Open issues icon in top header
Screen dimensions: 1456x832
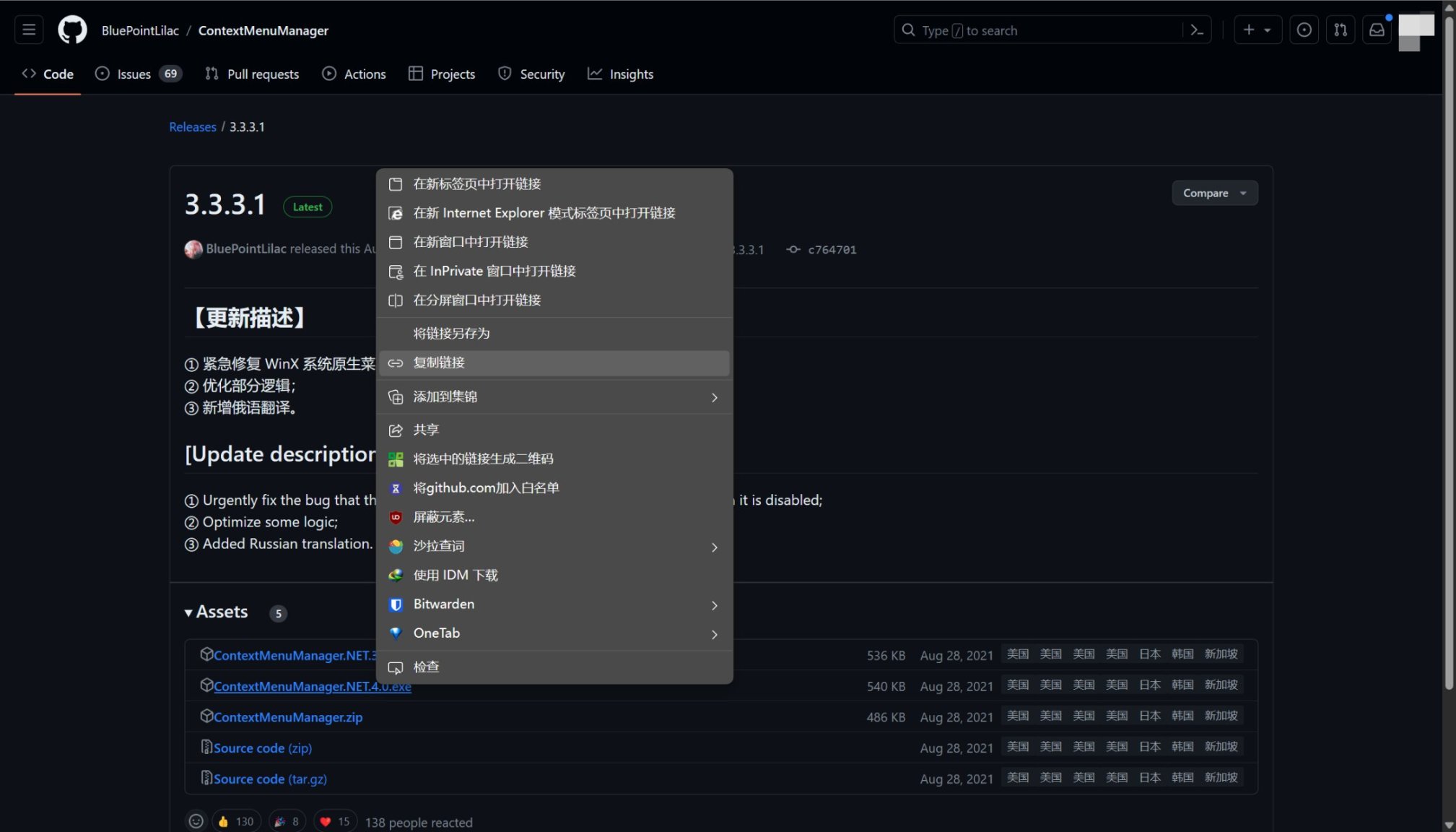coord(1304,30)
